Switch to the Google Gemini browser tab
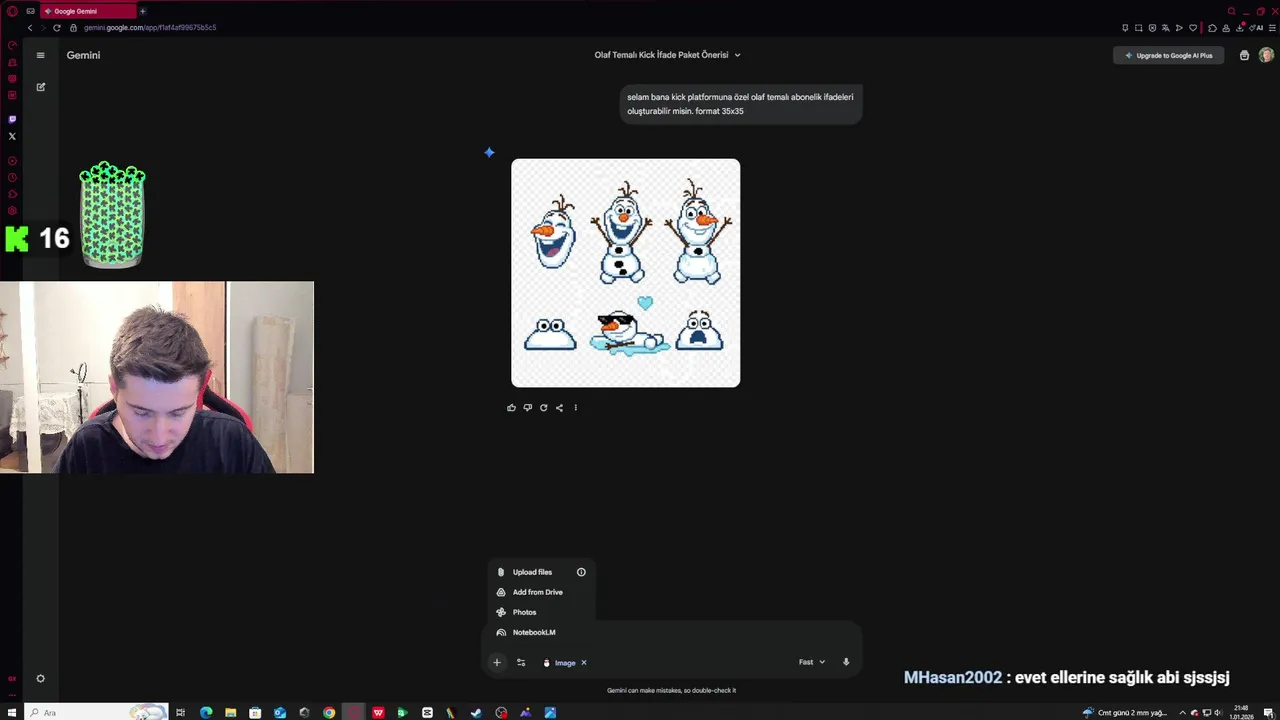1280x720 pixels. point(88,11)
